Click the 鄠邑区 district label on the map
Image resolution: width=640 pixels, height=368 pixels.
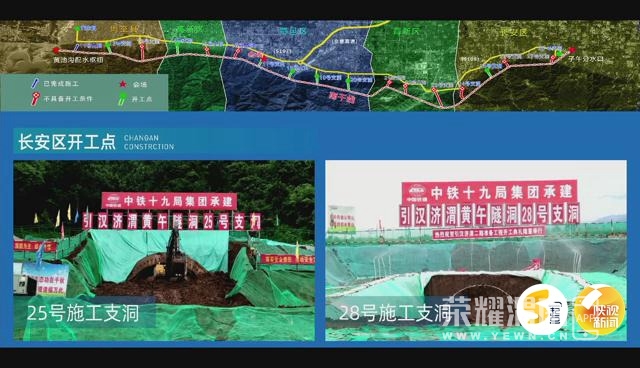click(x=292, y=31)
